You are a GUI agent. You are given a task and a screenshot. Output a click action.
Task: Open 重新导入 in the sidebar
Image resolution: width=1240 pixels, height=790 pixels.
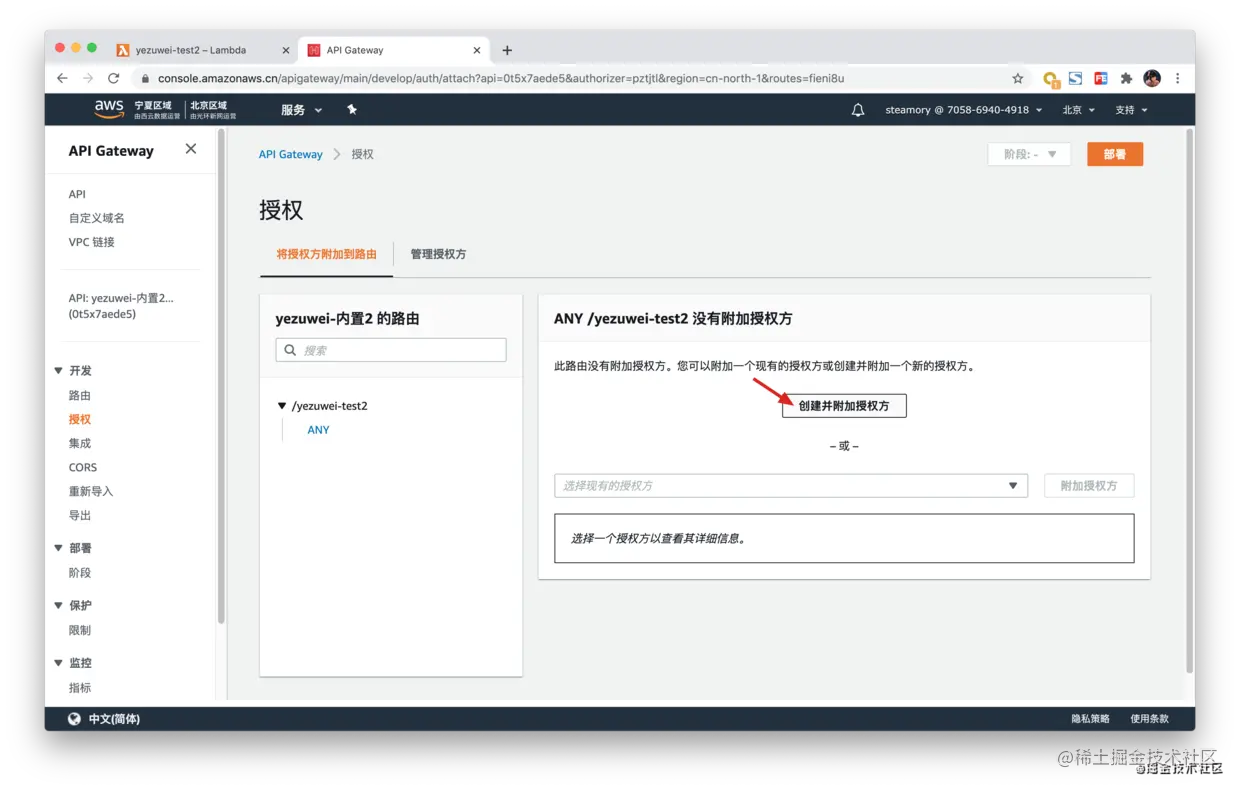pos(91,492)
